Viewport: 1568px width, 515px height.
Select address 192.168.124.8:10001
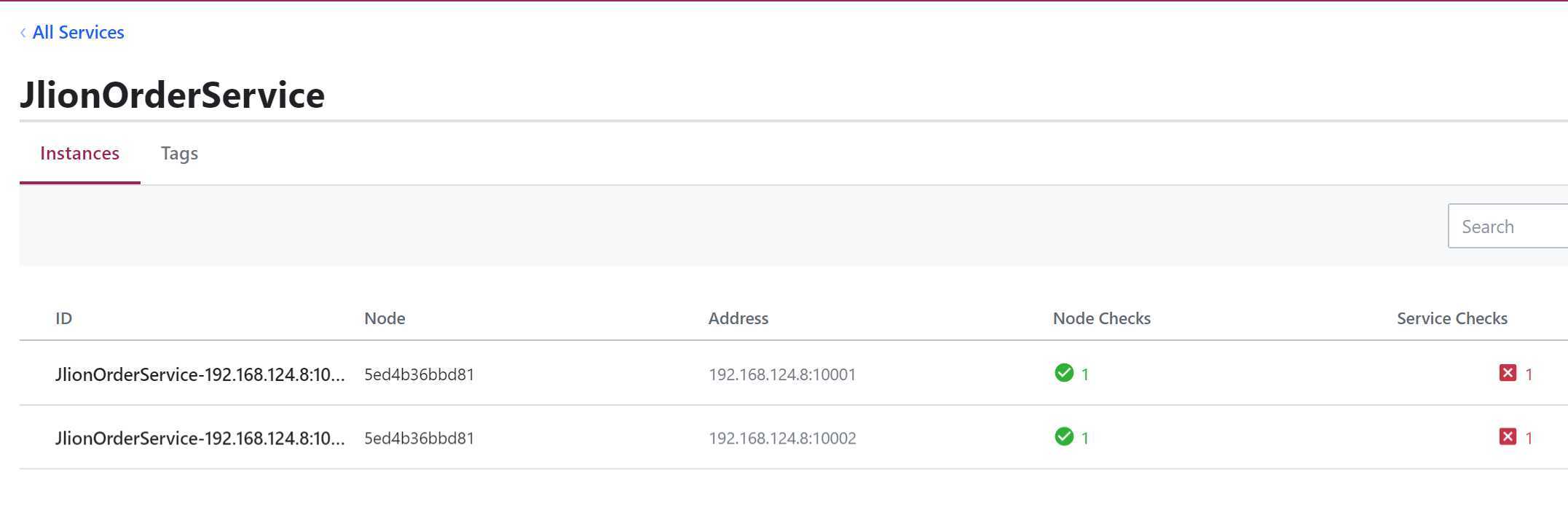[x=782, y=374]
